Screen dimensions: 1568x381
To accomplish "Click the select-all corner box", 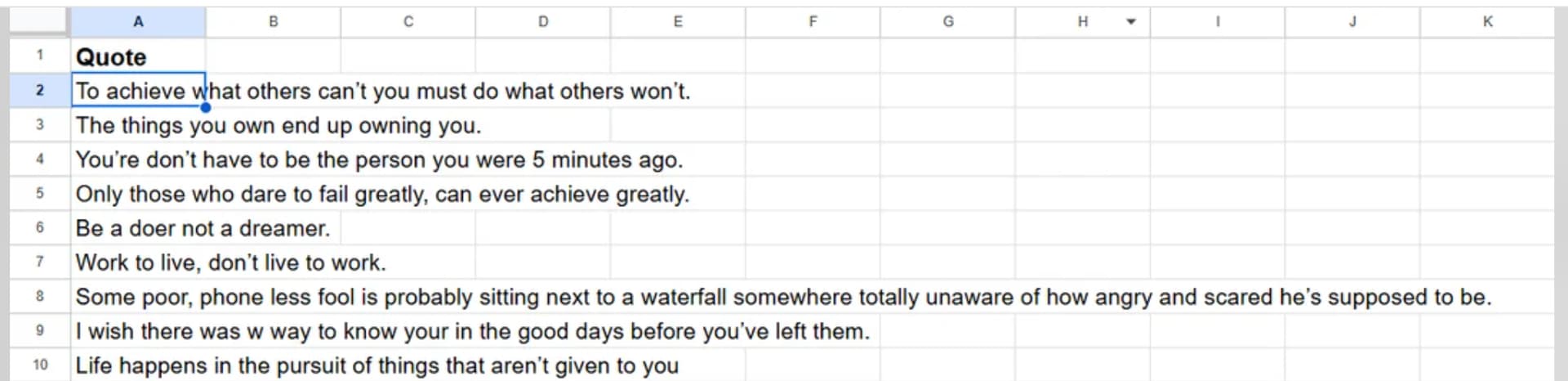I will (38, 22).
